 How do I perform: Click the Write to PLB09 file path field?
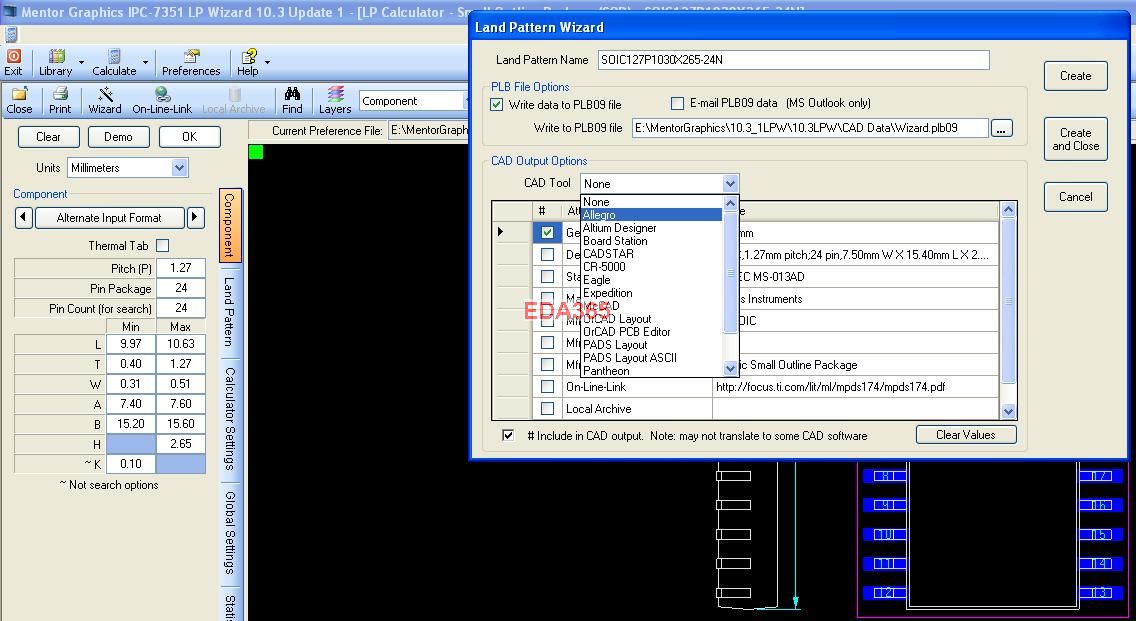tap(810, 128)
